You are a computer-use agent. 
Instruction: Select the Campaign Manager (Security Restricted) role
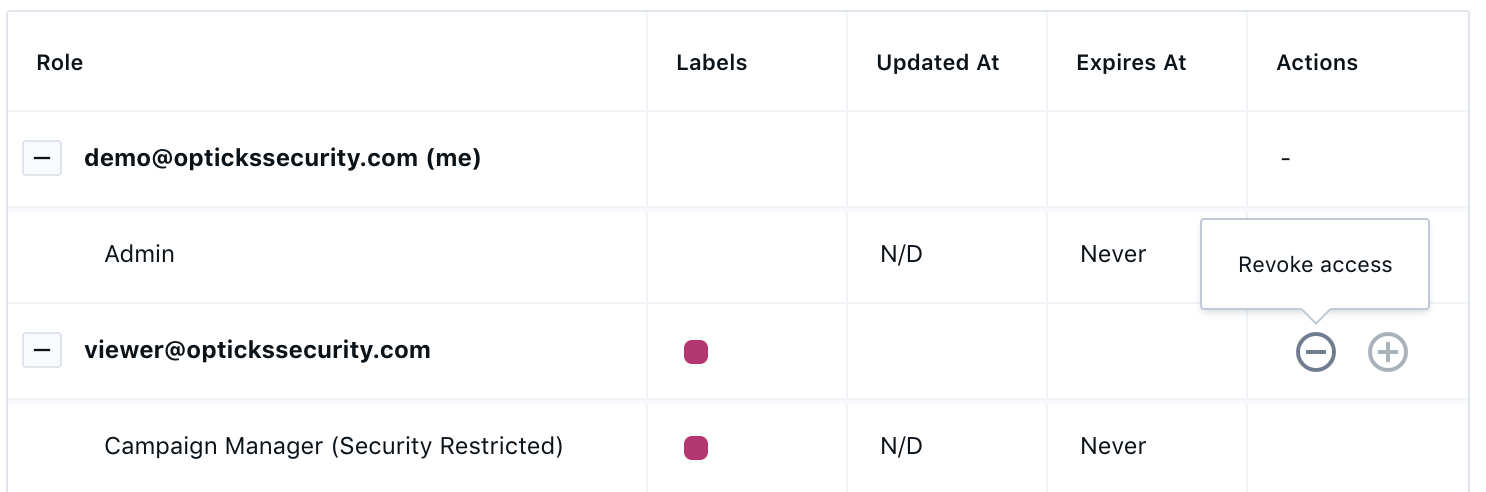(334, 446)
